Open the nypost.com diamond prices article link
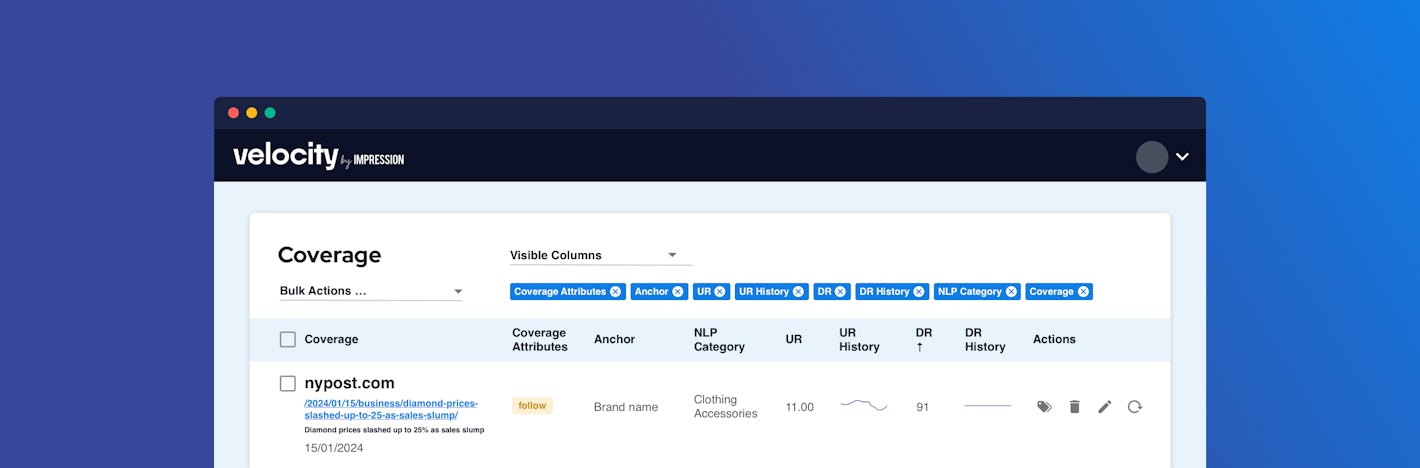 (x=390, y=409)
